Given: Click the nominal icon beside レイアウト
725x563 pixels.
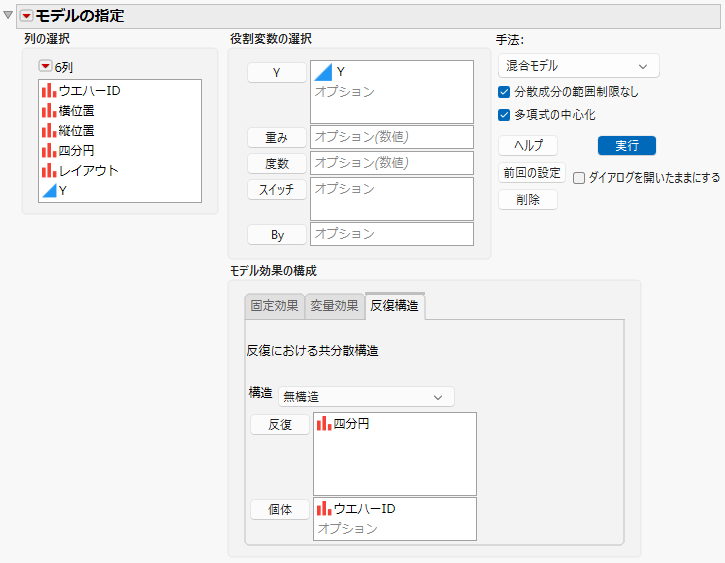Looking at the screenshot, I should click(x=49, y=171).
